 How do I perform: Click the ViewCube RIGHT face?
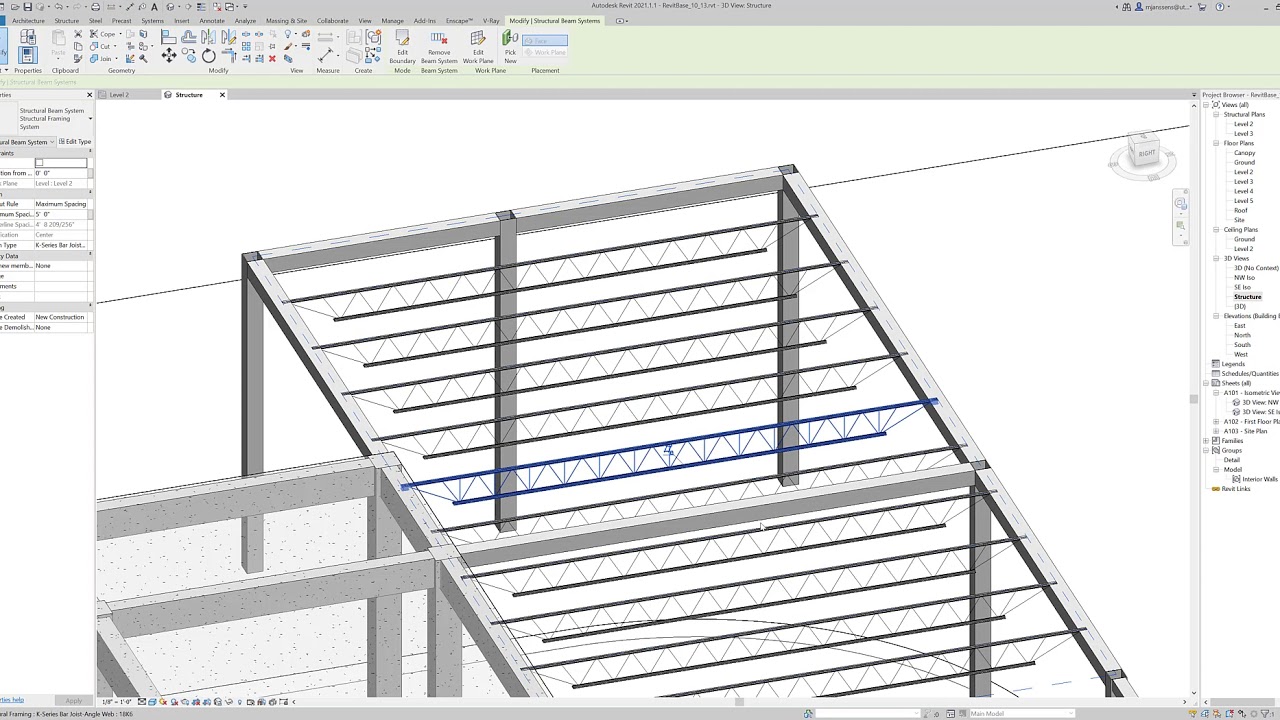tap(1146, 153)
